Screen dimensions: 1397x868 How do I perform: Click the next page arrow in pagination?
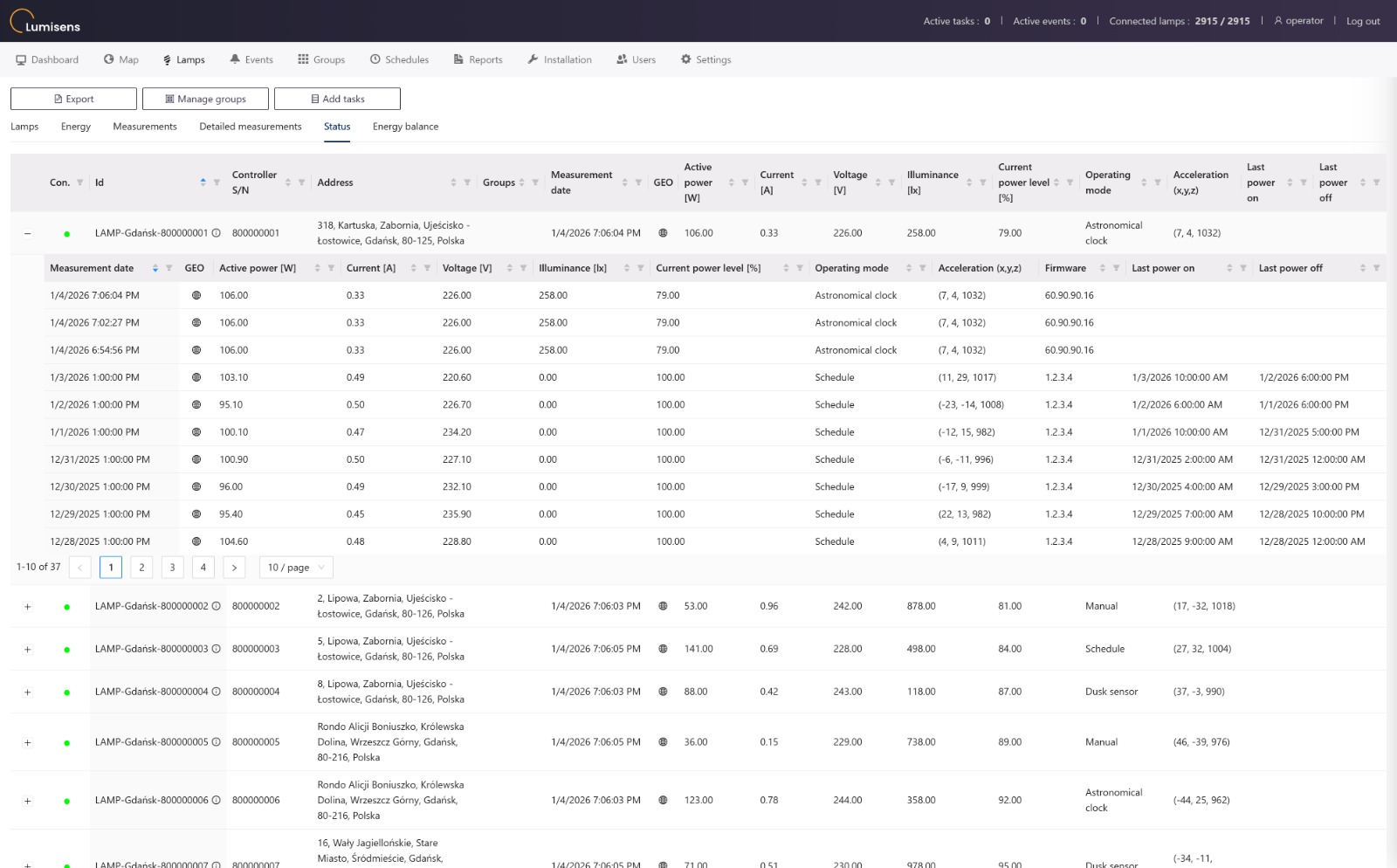point(234,568)
